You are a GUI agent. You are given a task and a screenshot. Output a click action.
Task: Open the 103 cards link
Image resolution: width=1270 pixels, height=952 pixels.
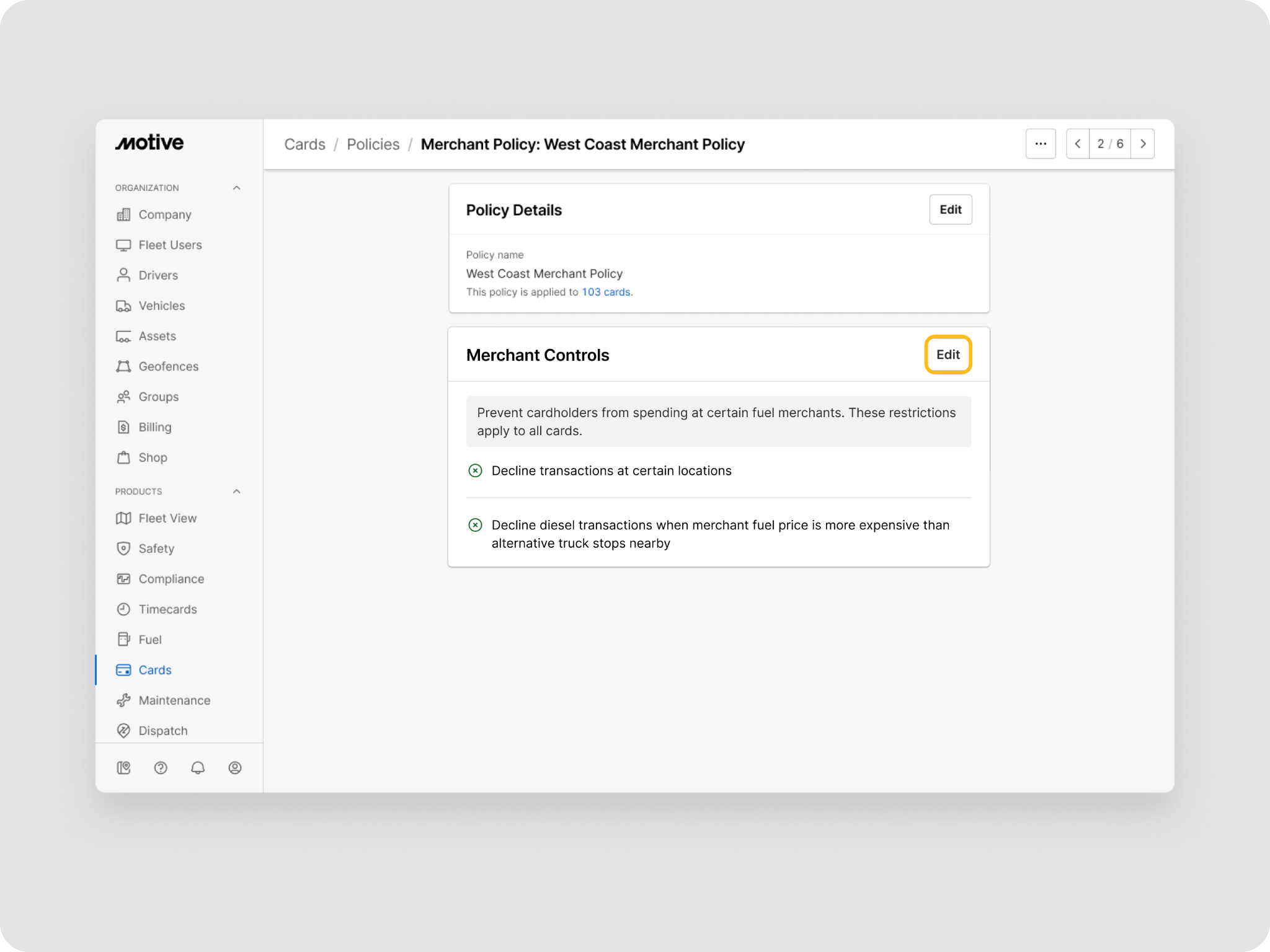point(606,292)
